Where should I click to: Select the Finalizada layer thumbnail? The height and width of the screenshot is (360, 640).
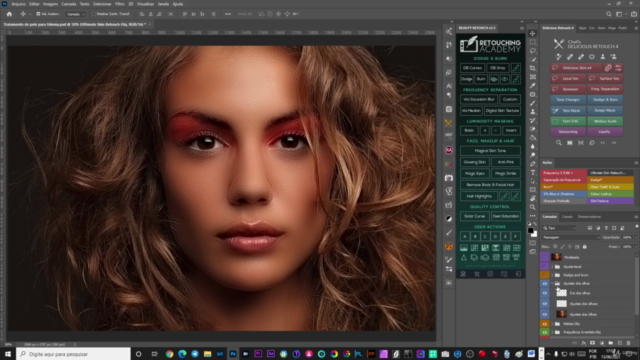[x=556, y=257]
